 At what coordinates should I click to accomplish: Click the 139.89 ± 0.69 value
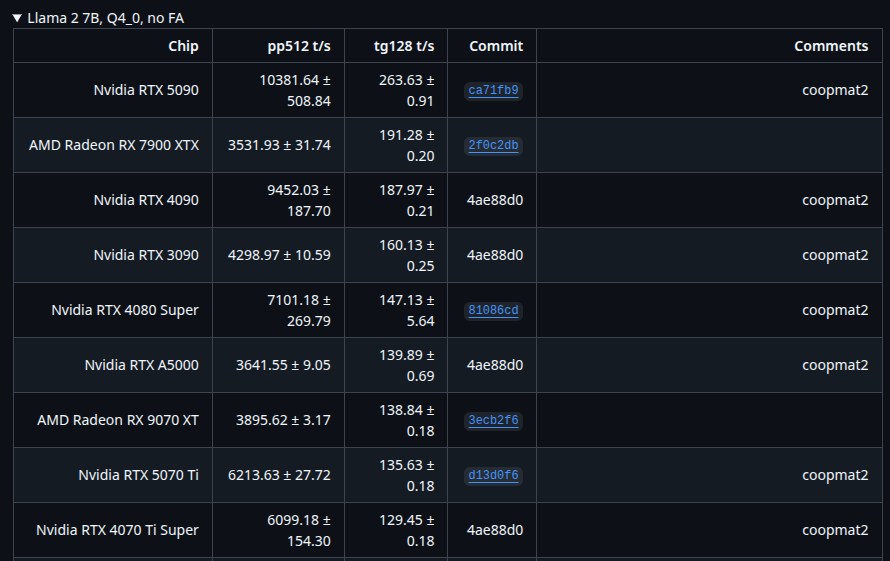pos(406,365)
